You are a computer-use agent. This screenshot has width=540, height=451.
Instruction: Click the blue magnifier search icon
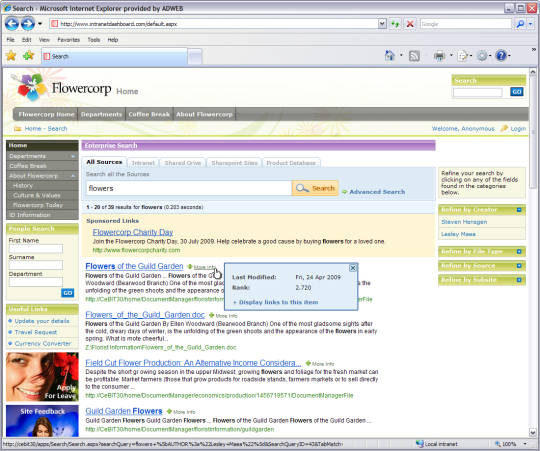(520, 24)
